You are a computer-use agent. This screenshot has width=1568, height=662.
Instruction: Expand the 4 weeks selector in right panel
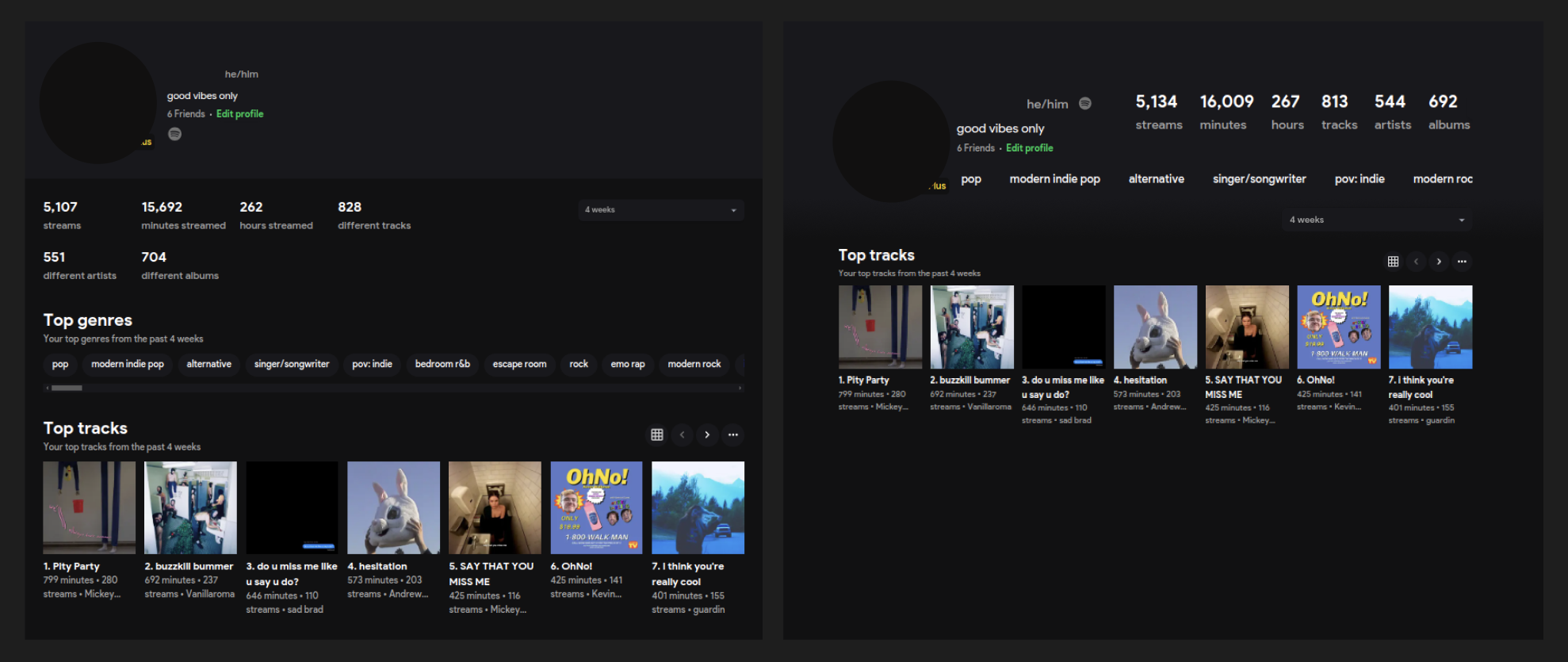(x=1377, y=220)
